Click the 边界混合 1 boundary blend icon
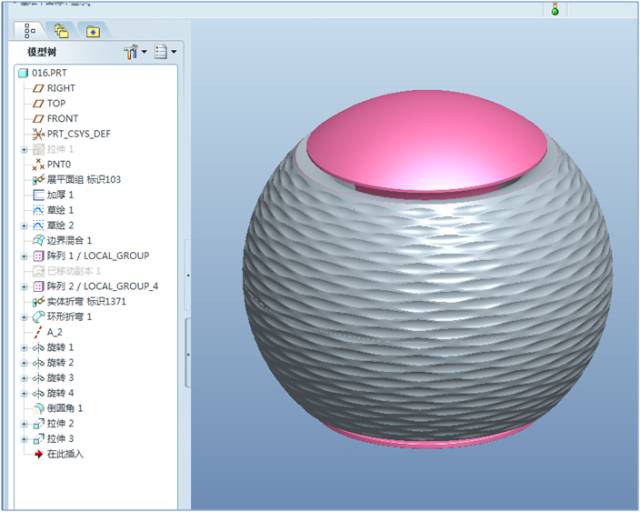 [39, 240]
